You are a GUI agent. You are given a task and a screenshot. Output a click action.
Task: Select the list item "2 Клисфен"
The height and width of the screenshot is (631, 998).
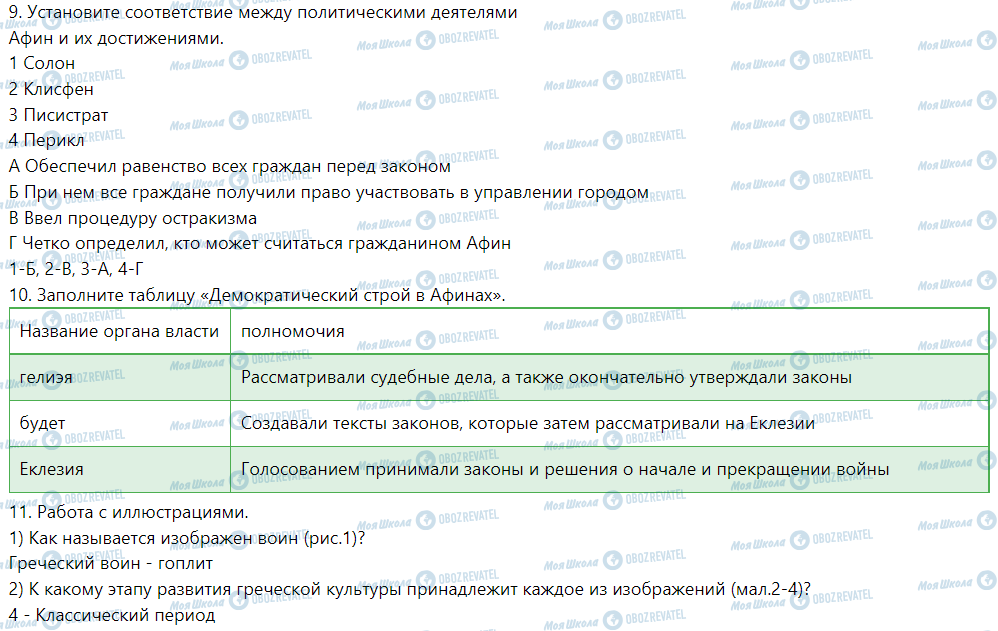[x=51, y=89]
